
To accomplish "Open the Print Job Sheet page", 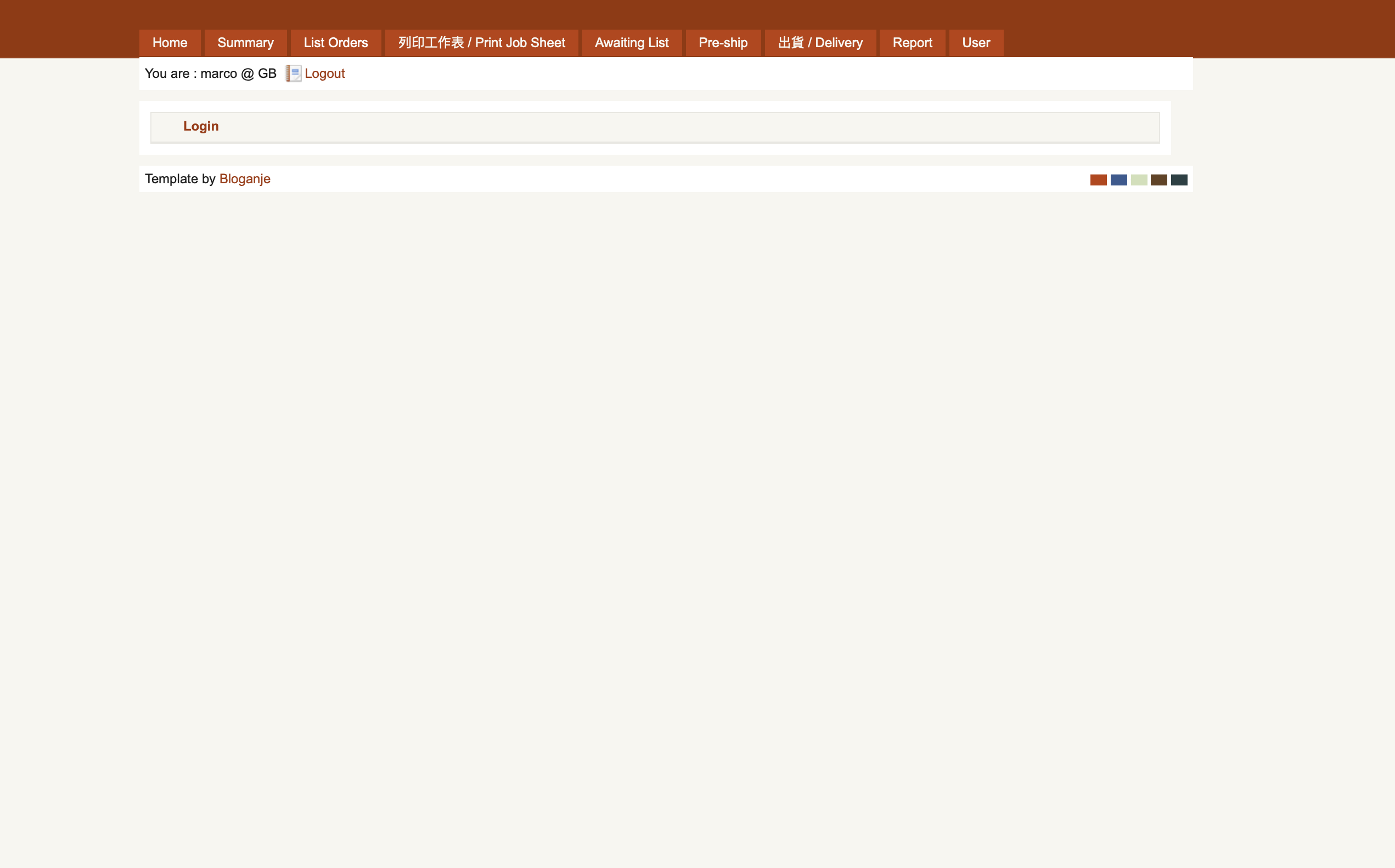I will click(x=481, y=42).
